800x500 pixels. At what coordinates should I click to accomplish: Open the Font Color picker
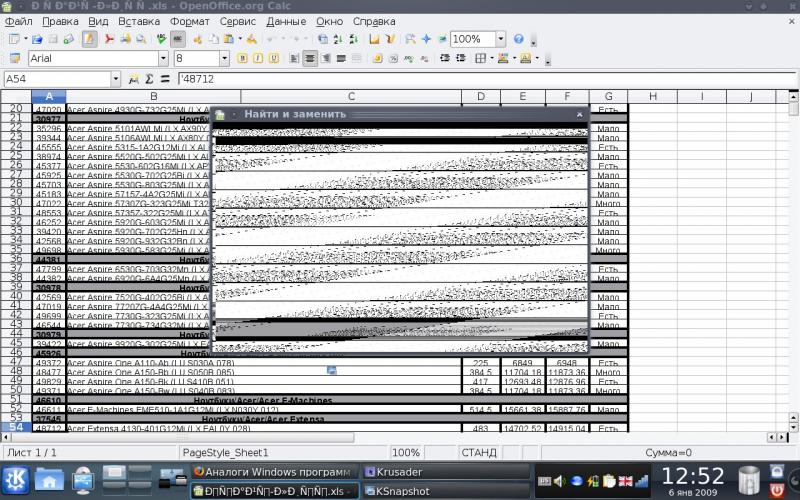pyautogui.click(x=526, y=58)
